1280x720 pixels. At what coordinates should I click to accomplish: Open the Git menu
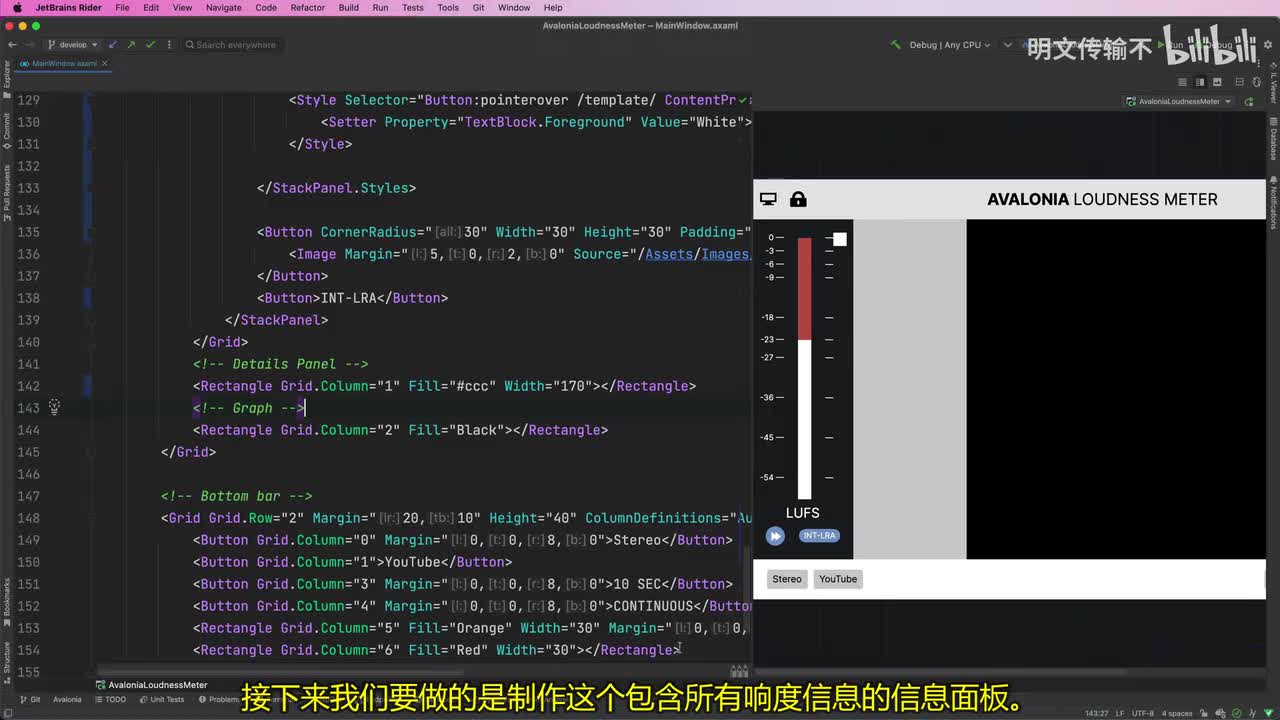click(x=479, y=8)
